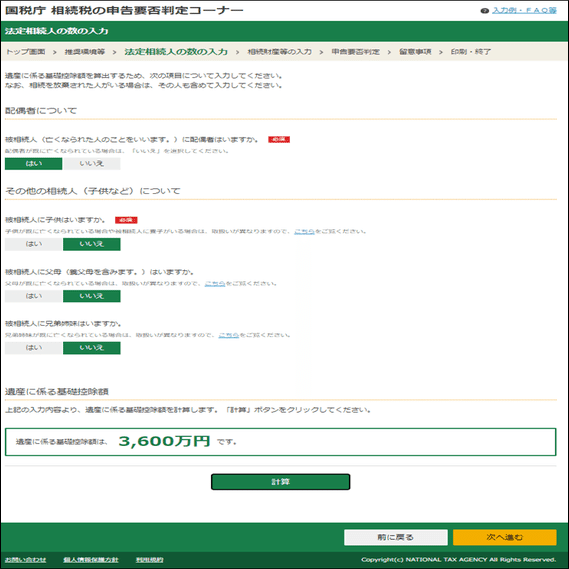Select いいえ for the siblings question
Image resolution: width=569 pixels, height=569 pixels.
[92, 348]
